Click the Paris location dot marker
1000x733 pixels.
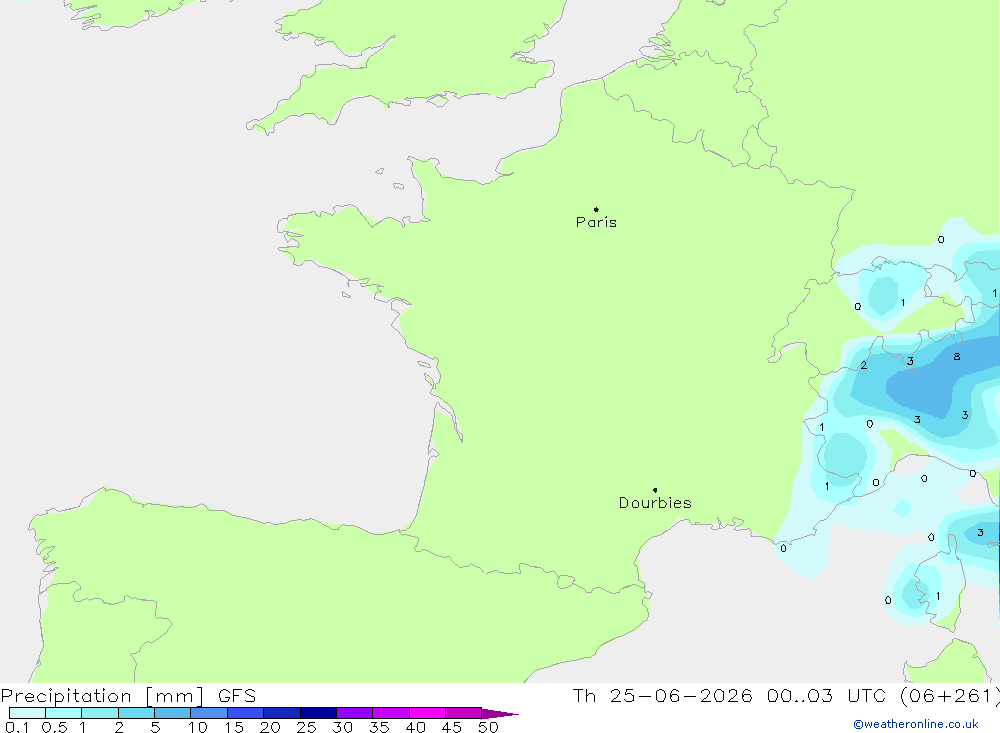pos(596,209)
